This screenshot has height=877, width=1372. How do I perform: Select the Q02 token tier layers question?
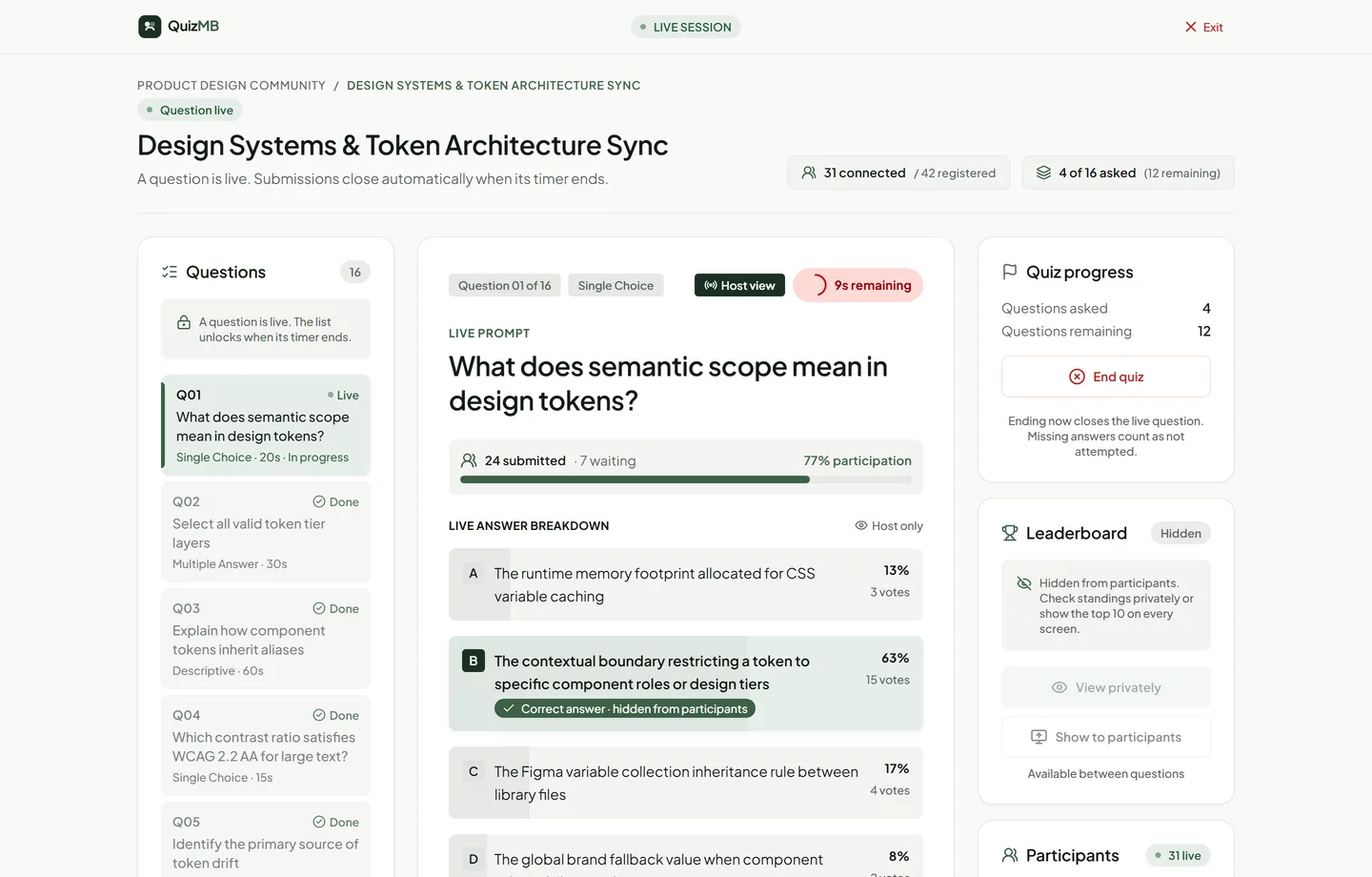[x=266, y=532]
